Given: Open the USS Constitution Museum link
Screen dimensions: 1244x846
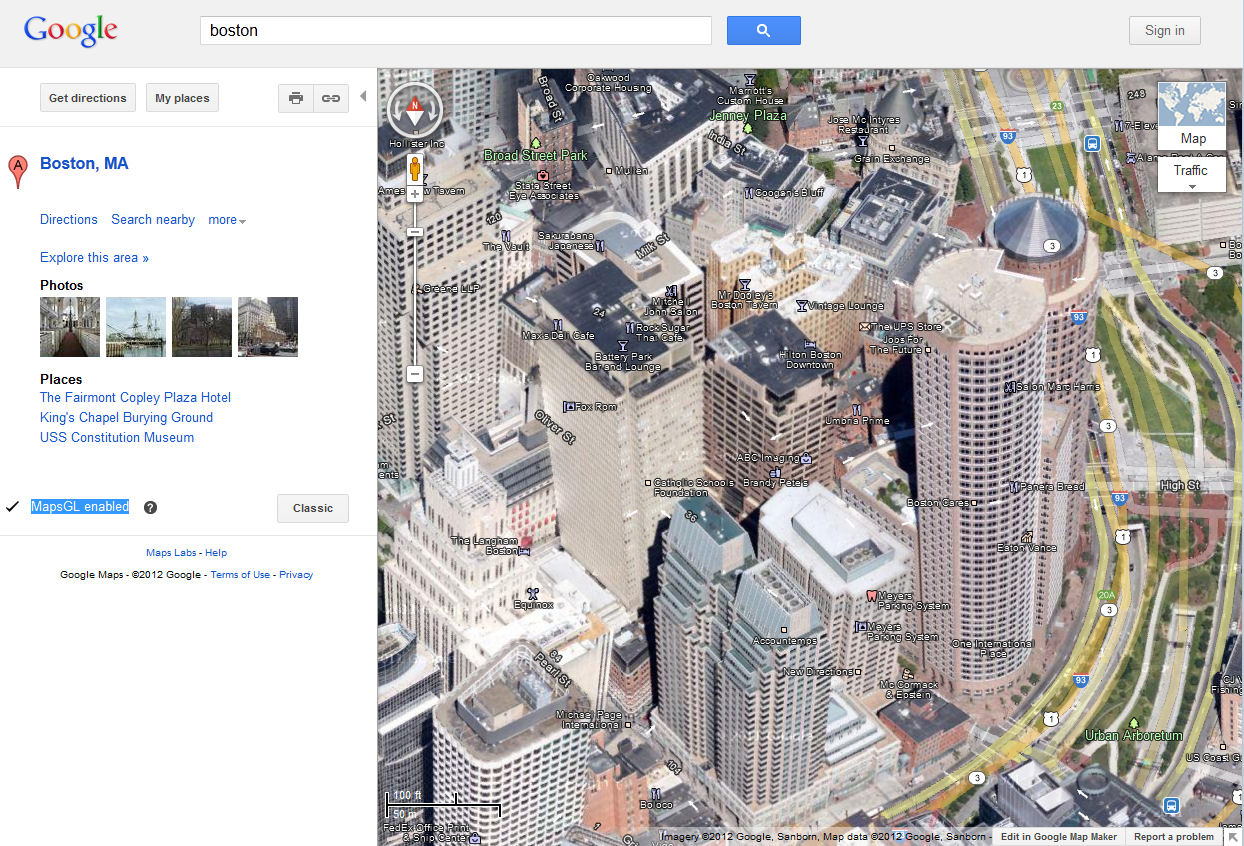Looking at the screenshot, I should (x=117, y=437).
